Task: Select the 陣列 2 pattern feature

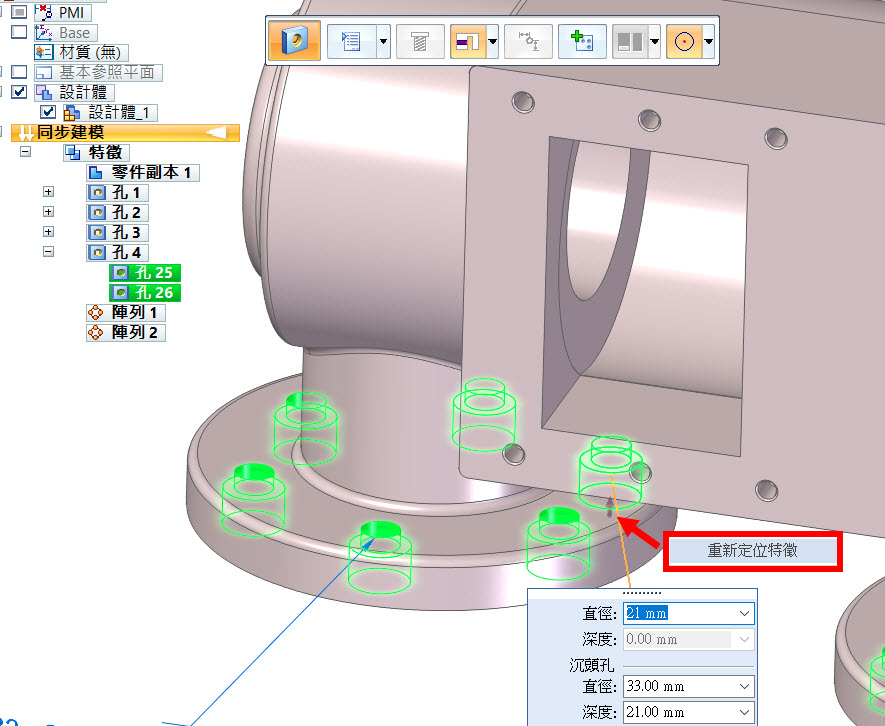Action: (126, 332)
